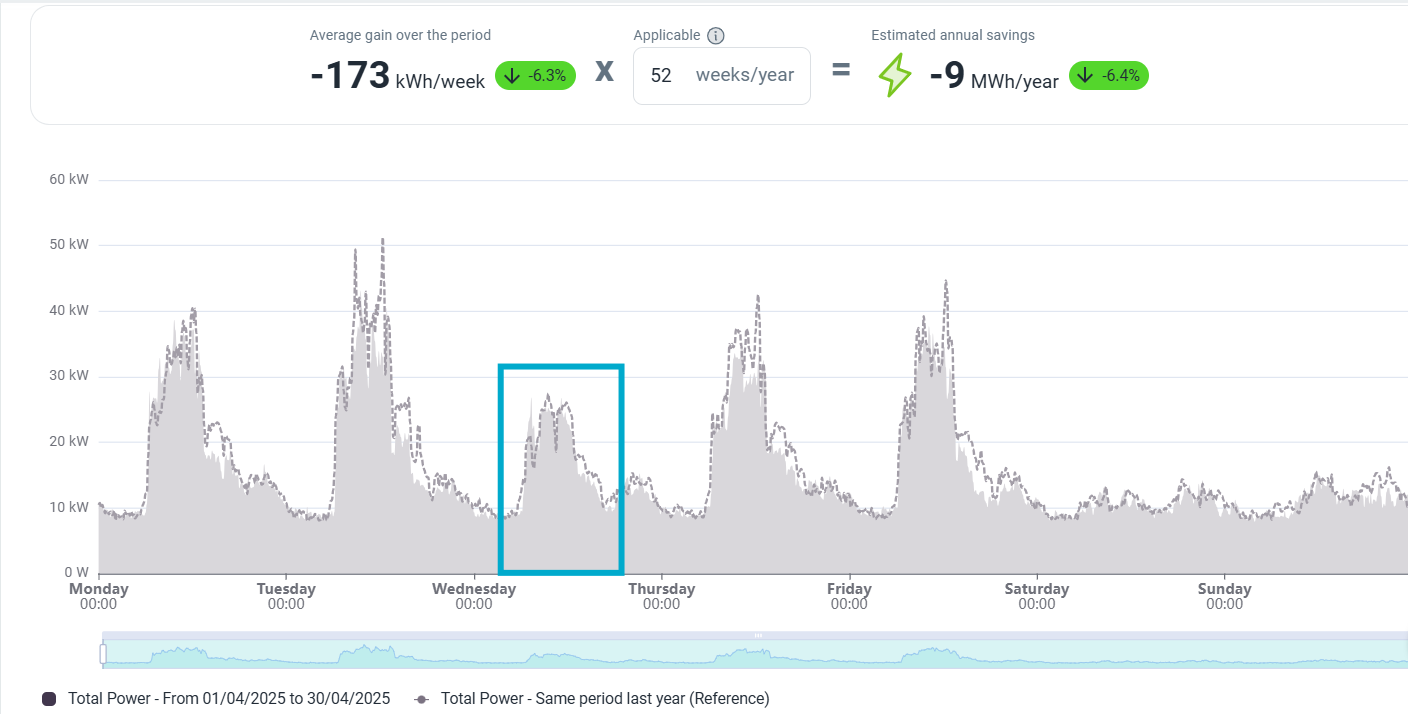The width and height of the screenshot is (1408, 714).
Task: Click the info icon beside Applicable
Action: pyautogui.click(x=715, y=36)
